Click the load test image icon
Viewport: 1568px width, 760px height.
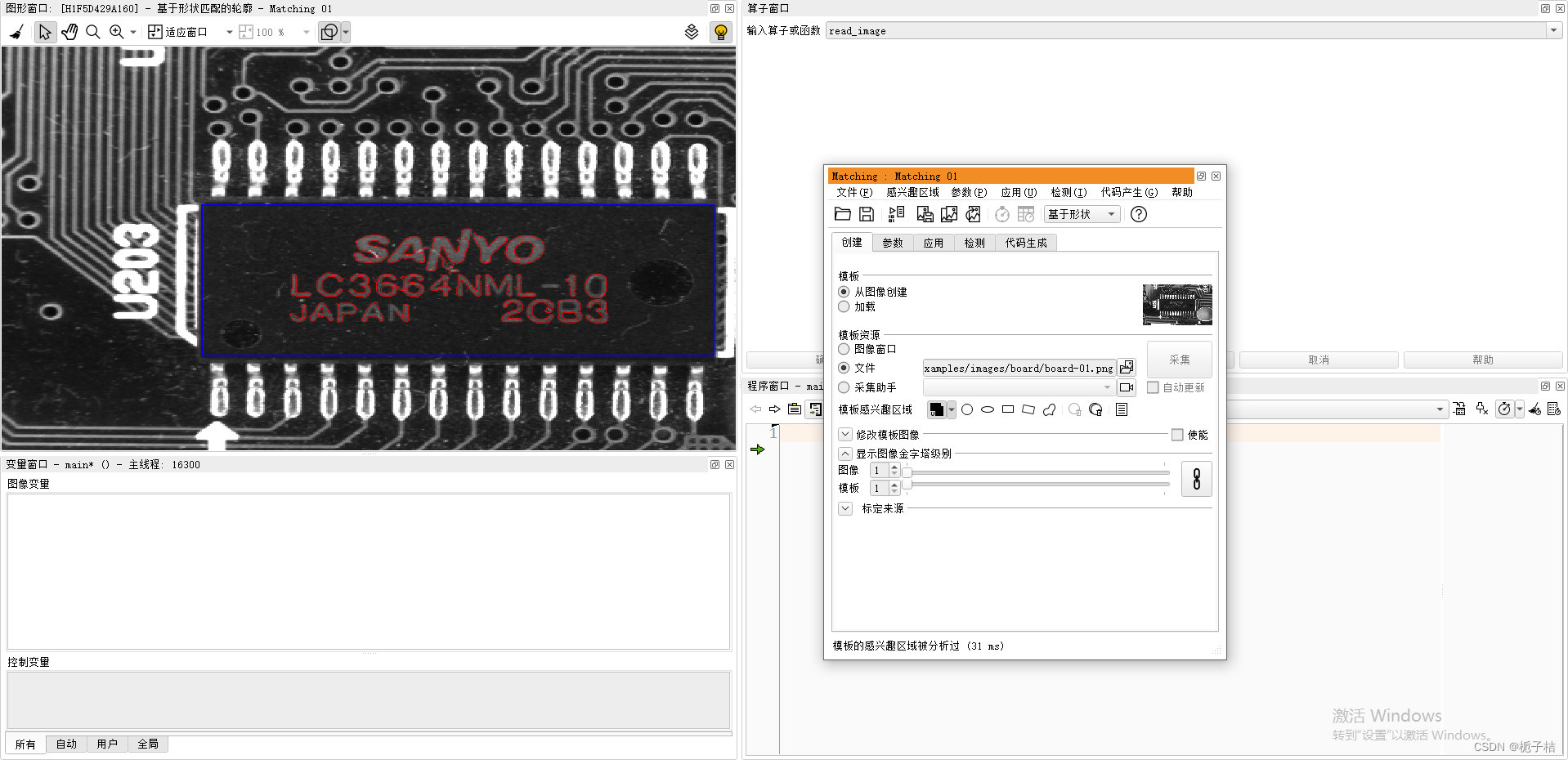(x=949, y=214)
